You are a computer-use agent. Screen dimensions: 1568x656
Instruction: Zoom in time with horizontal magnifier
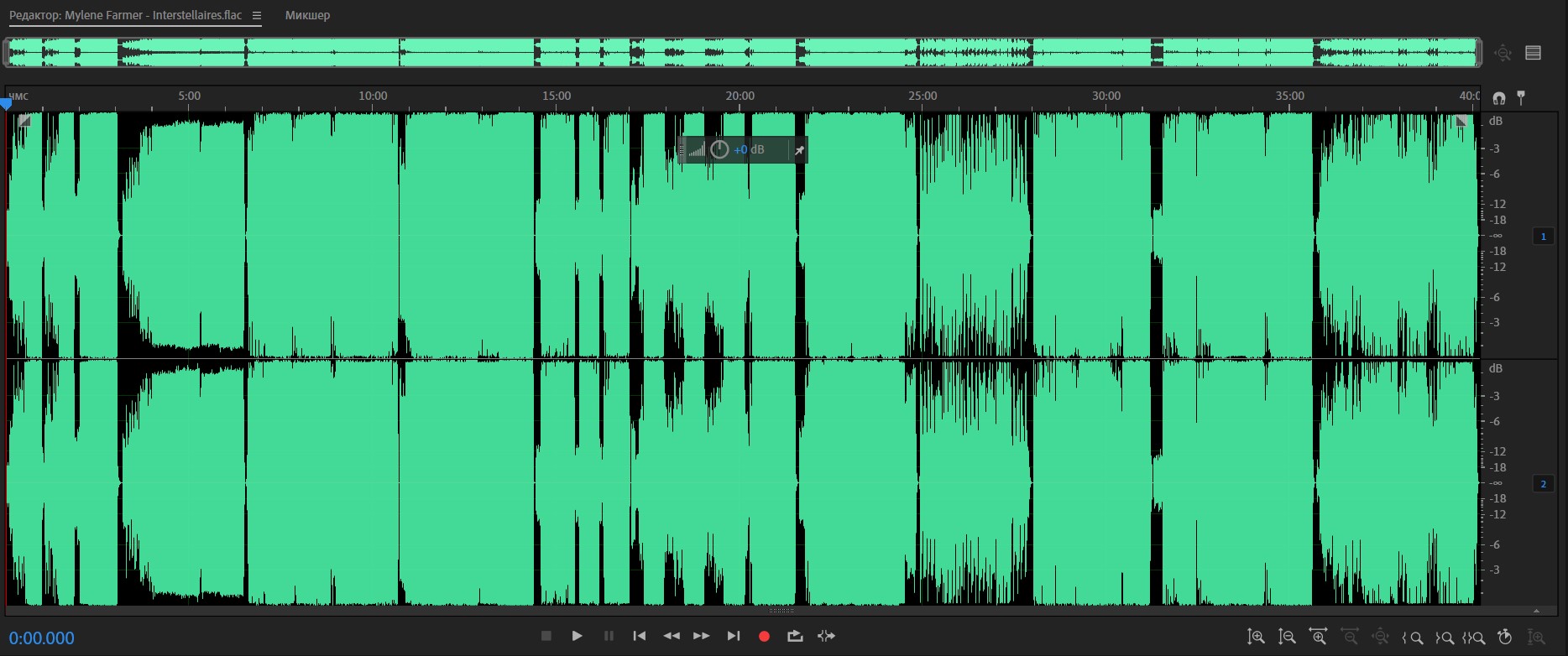[1319, 638]
